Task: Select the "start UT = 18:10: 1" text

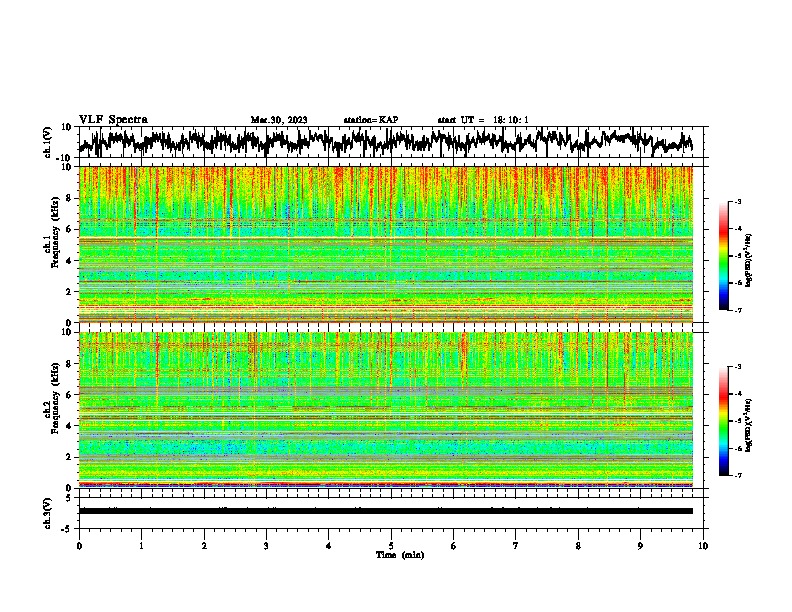Action: point(483,120)
